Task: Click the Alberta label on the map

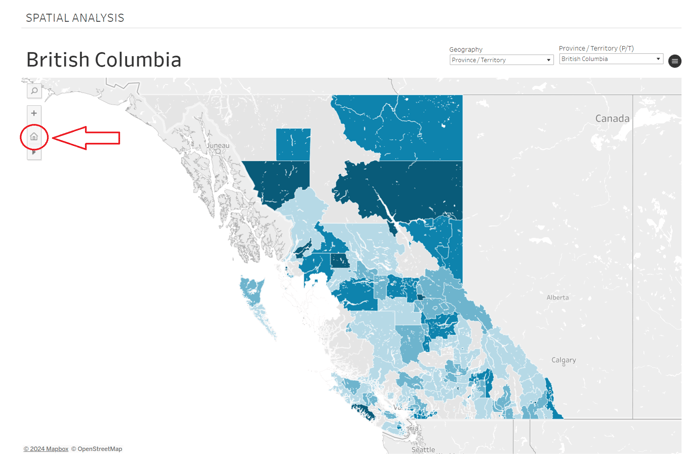Action: (557, 297)
